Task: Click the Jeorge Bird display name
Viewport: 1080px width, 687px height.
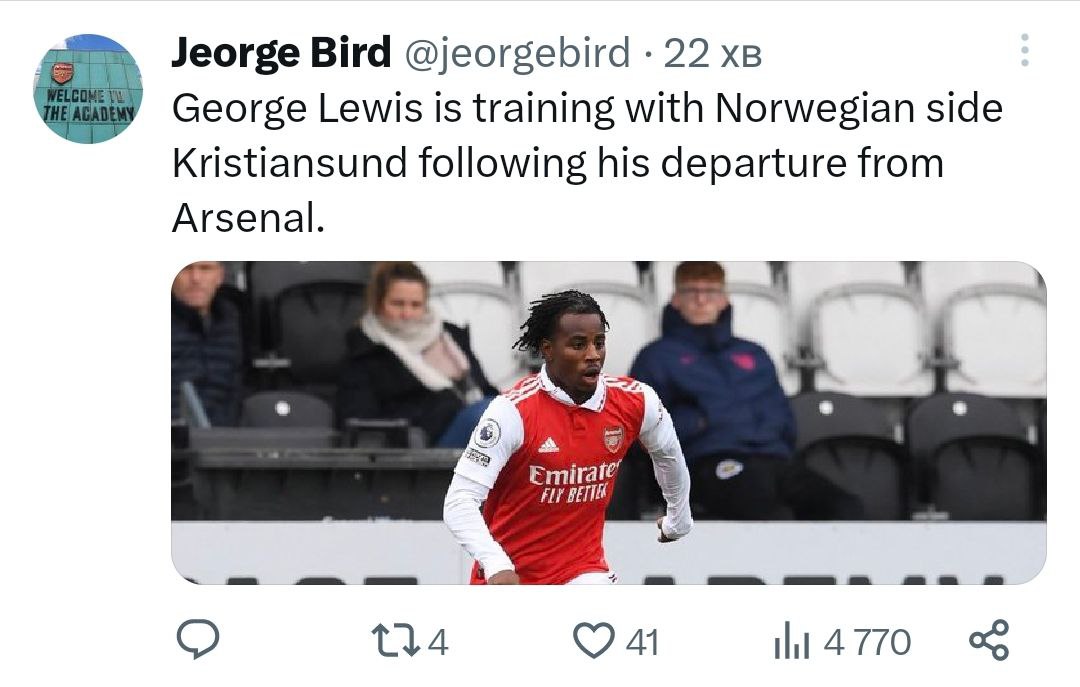Action: (280, 53)
